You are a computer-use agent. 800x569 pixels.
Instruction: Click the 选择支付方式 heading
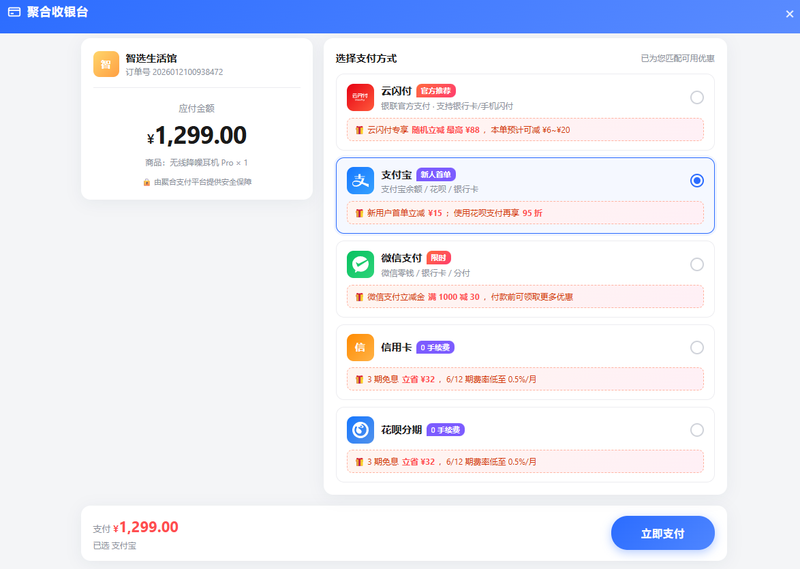[x=366, y=59]
